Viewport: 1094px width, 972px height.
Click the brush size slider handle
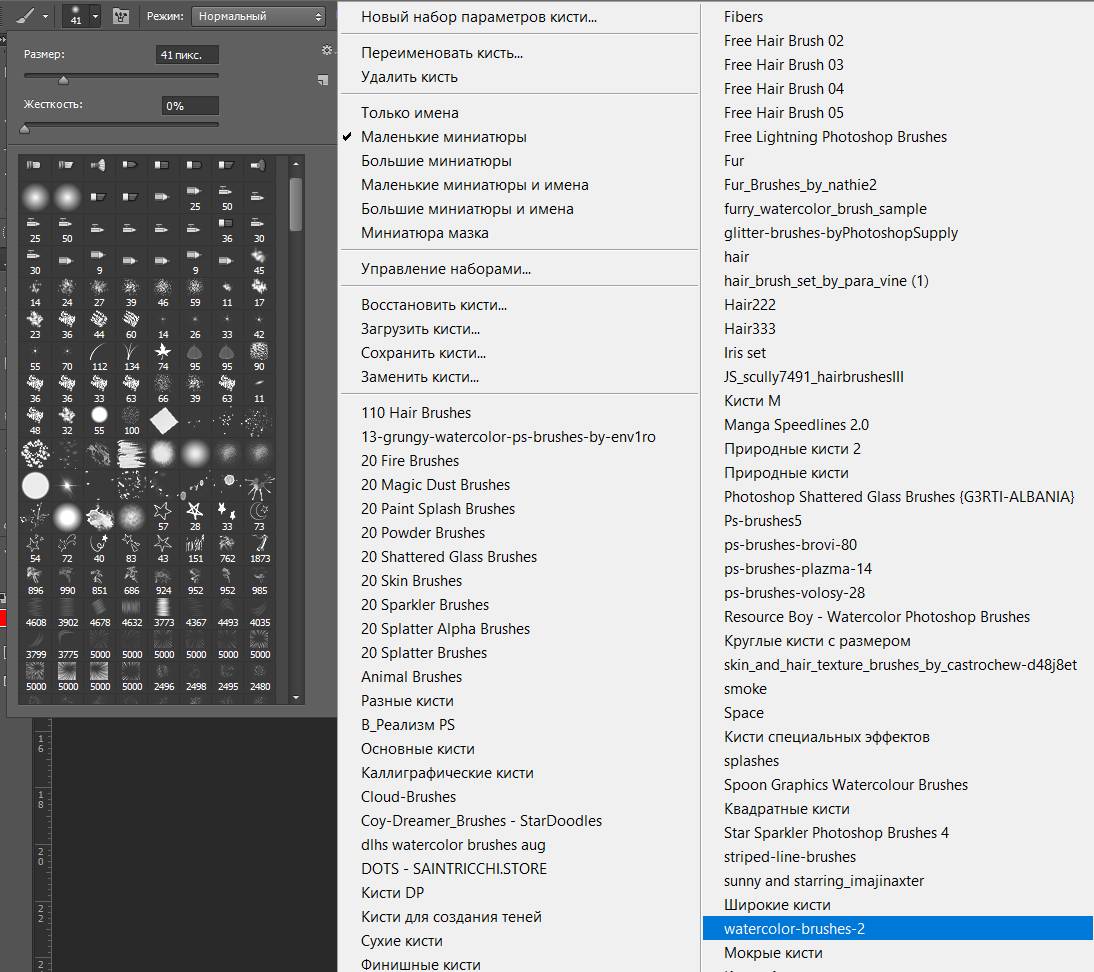(x=63, y=80)
